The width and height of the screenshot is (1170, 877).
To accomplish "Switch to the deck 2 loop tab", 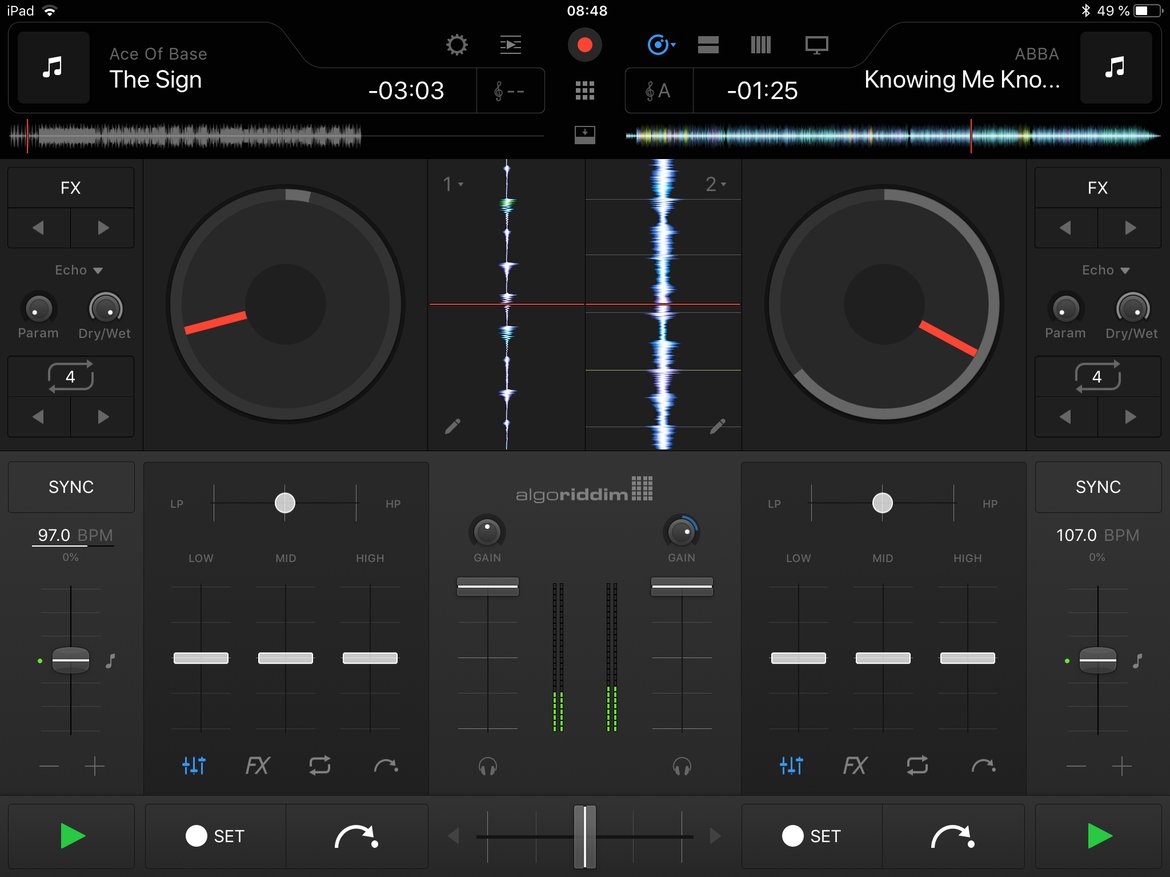I will pyautogui.click(x=918, y=765).
